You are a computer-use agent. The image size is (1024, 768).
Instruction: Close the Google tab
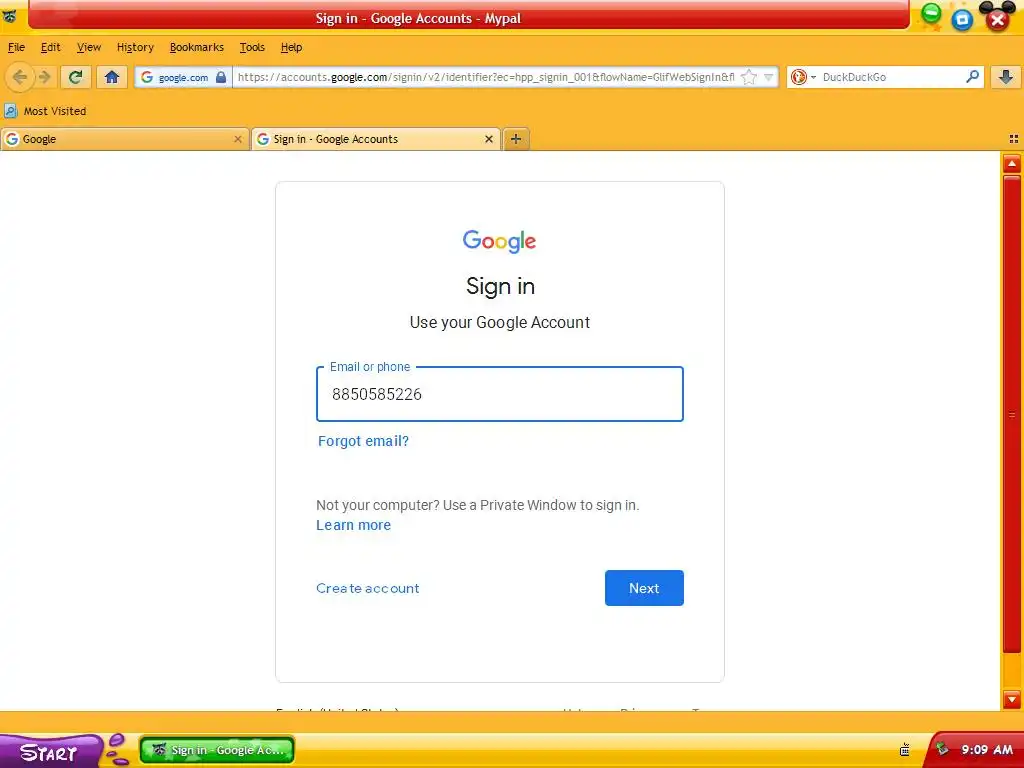(x=238, y=139)
